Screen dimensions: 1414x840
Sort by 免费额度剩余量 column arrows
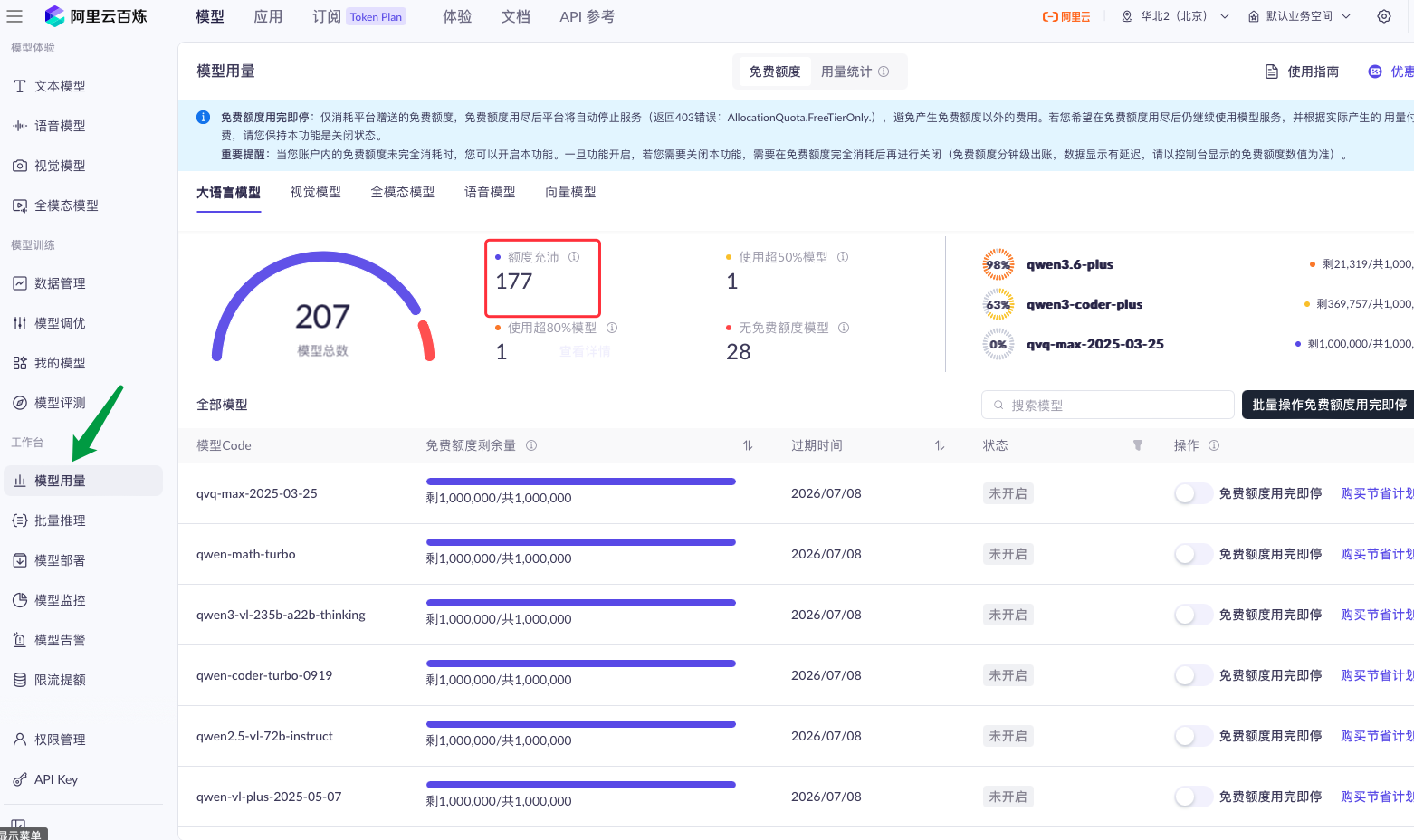(x=748, y=445)
